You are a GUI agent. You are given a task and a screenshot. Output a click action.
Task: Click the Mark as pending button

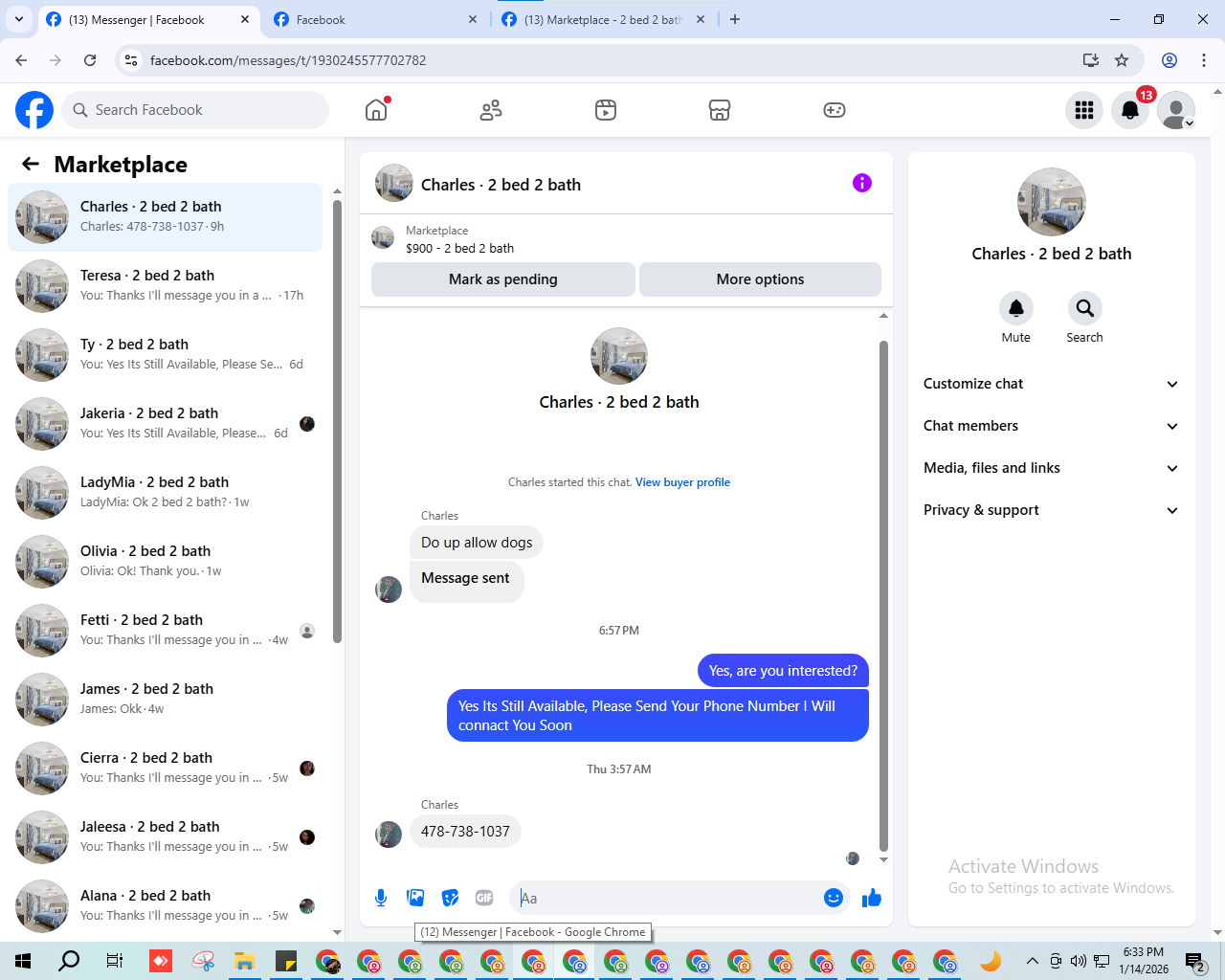[x=502, y=279]
